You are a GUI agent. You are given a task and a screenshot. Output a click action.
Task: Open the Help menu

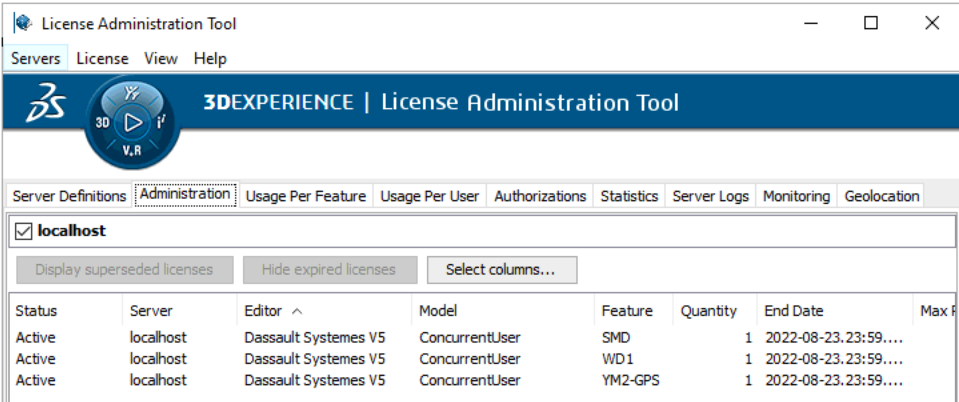point(210,59)
